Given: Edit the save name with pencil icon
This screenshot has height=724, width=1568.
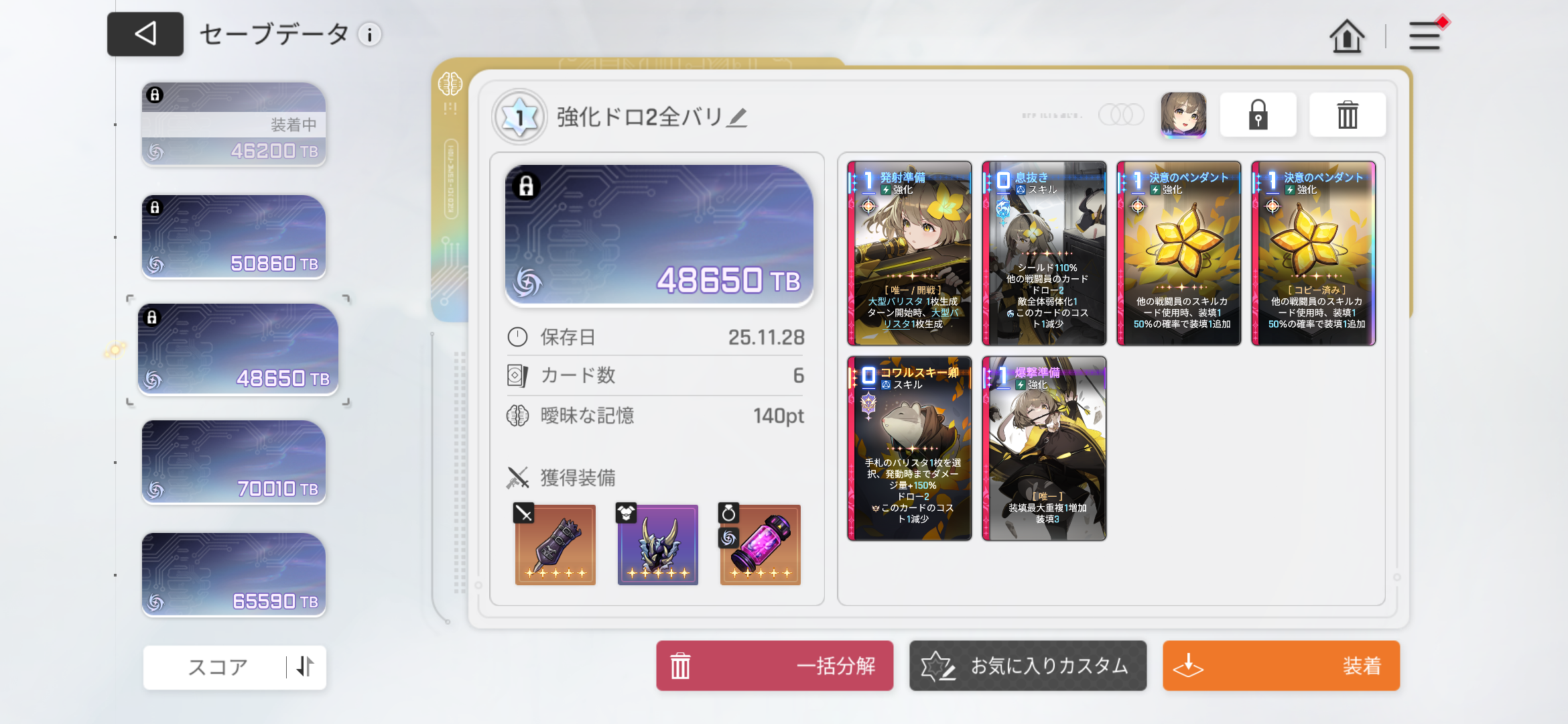Looking at the screenshot, I should coord(737,117).
